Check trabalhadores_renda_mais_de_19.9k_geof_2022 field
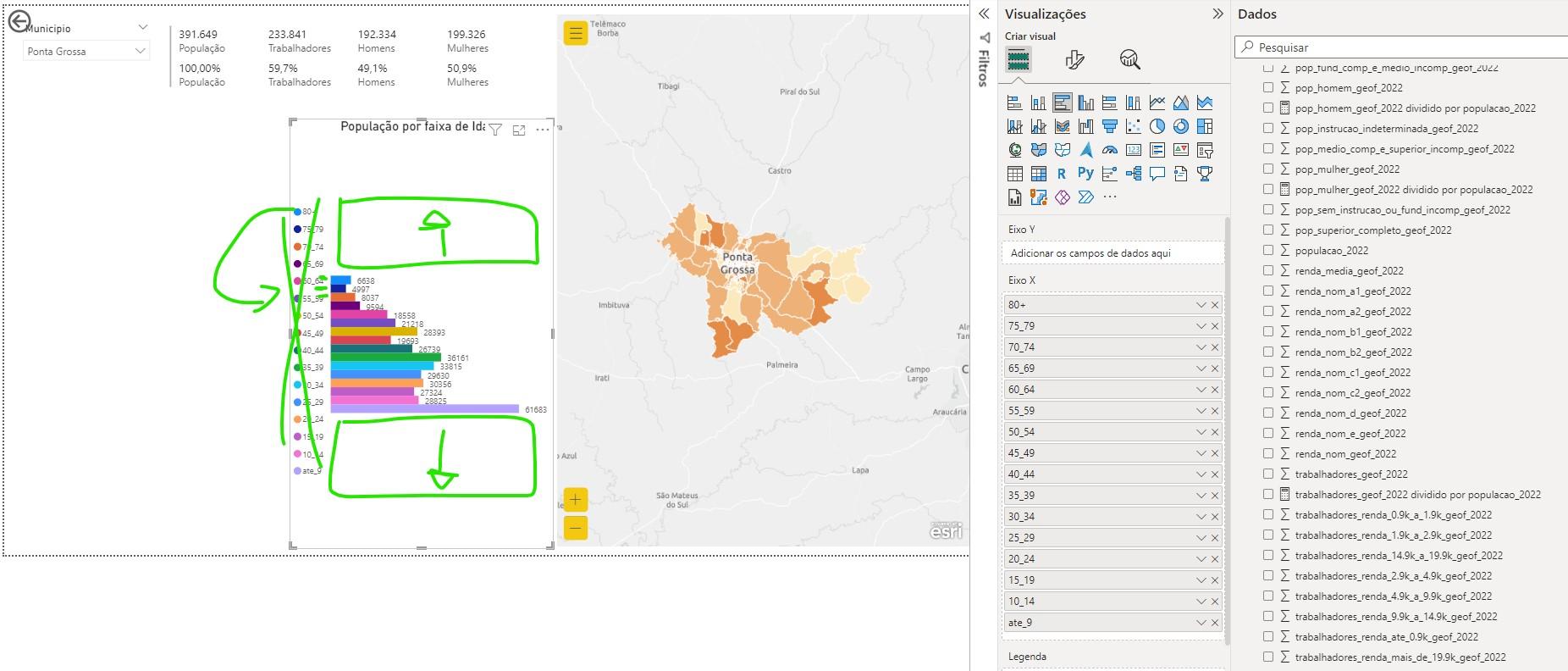 coord(1268,657)
